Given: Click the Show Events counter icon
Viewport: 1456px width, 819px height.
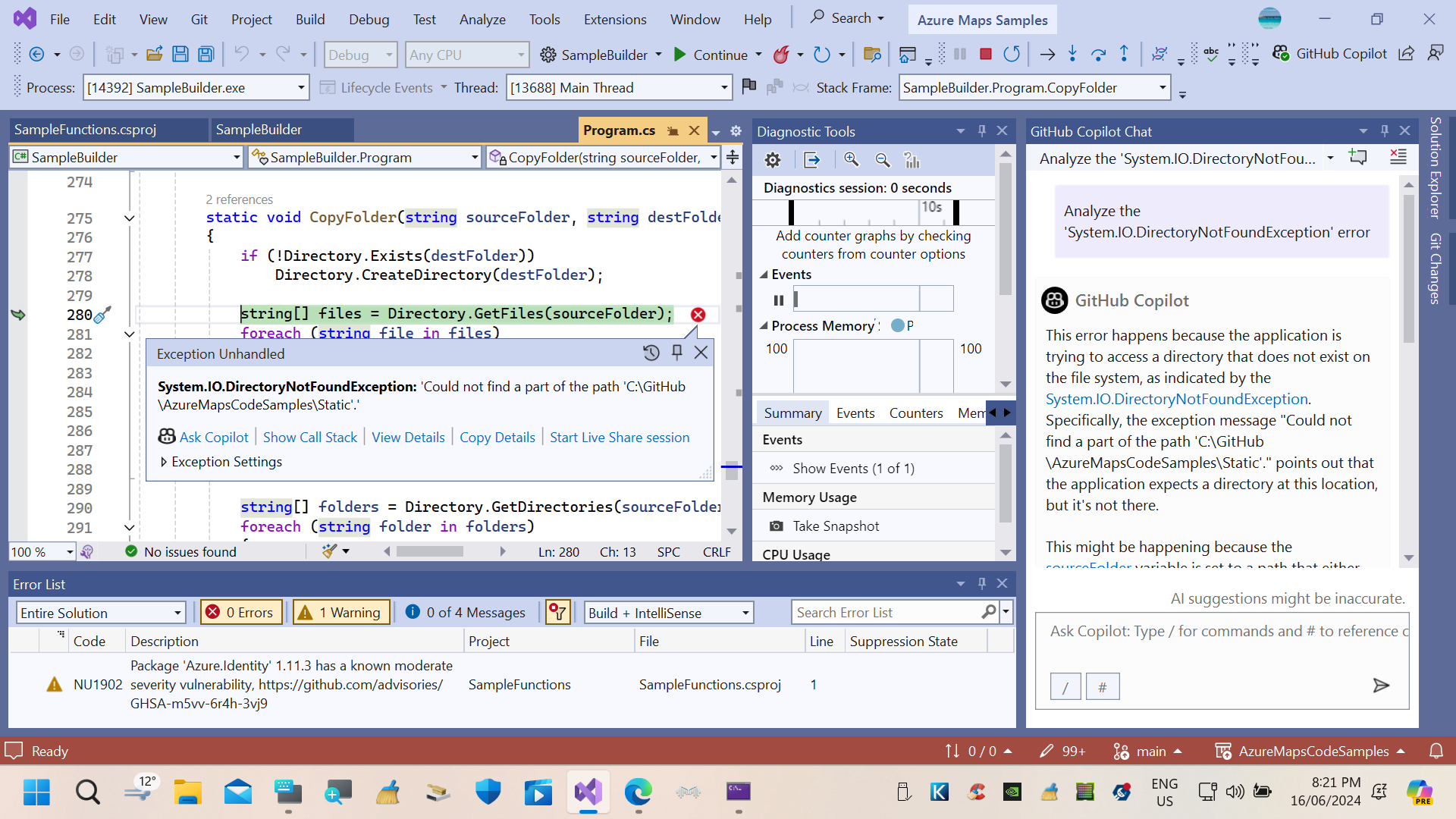Looking at the screenshot, I should 776,467.
